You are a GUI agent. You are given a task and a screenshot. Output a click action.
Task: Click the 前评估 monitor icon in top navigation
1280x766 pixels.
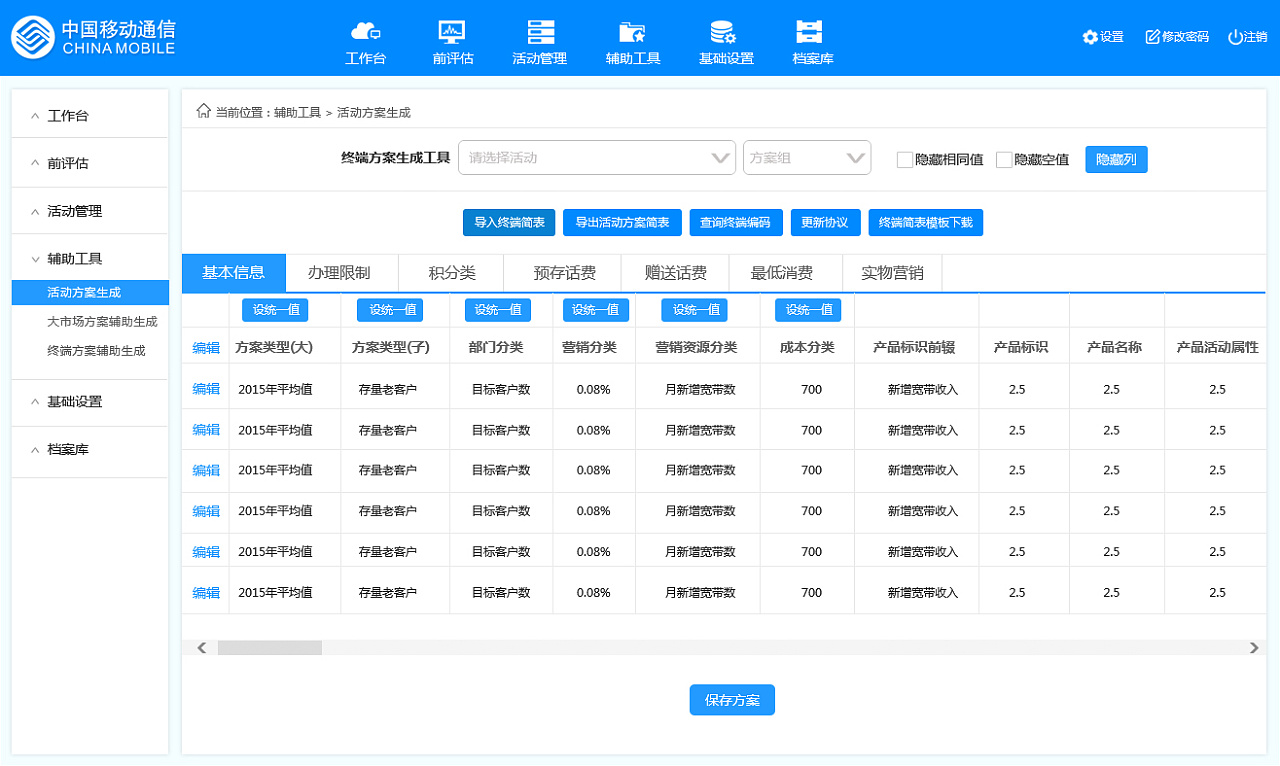coord(452,30)
